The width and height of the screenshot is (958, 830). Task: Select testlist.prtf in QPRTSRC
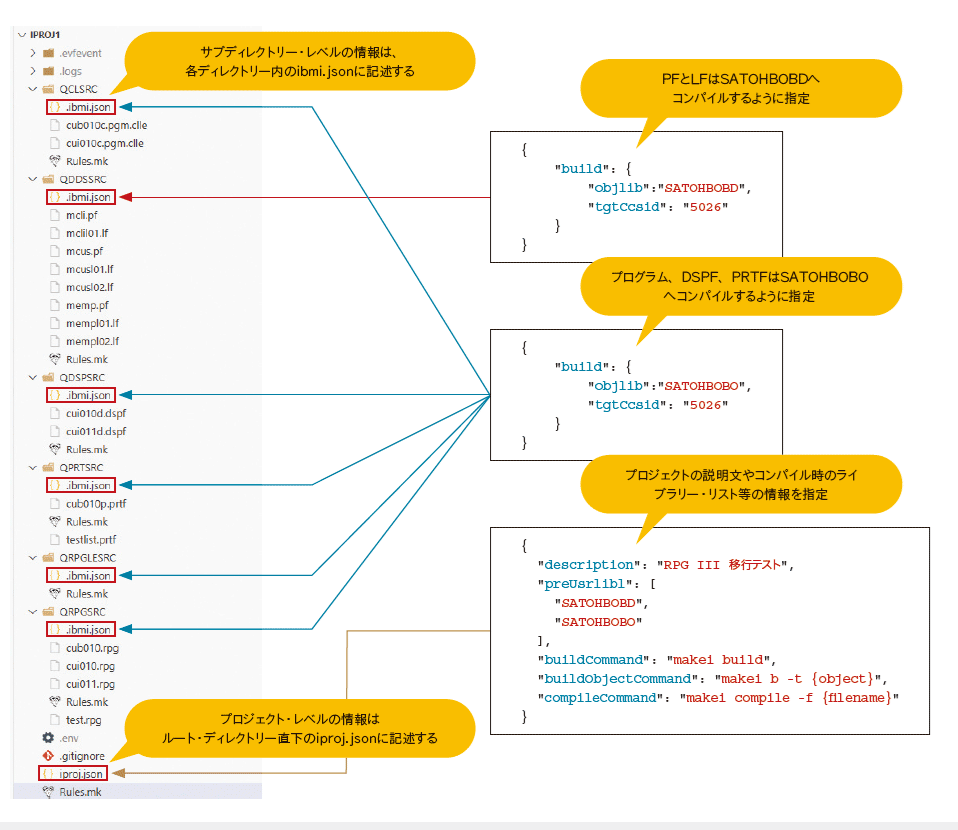91,539
